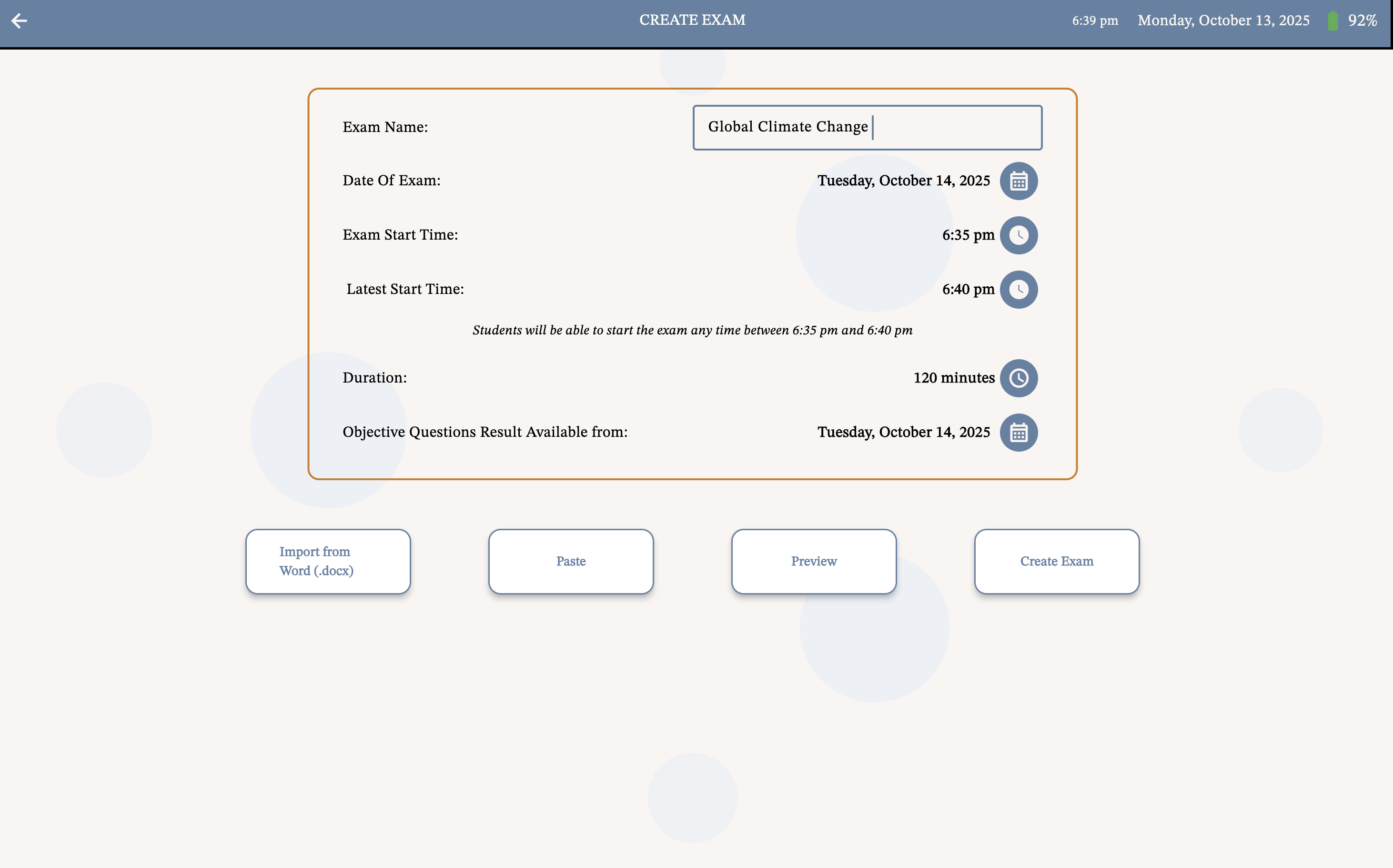
Task: Open the calendar picker for Date Of Exam
Action: pos(1018,180)
